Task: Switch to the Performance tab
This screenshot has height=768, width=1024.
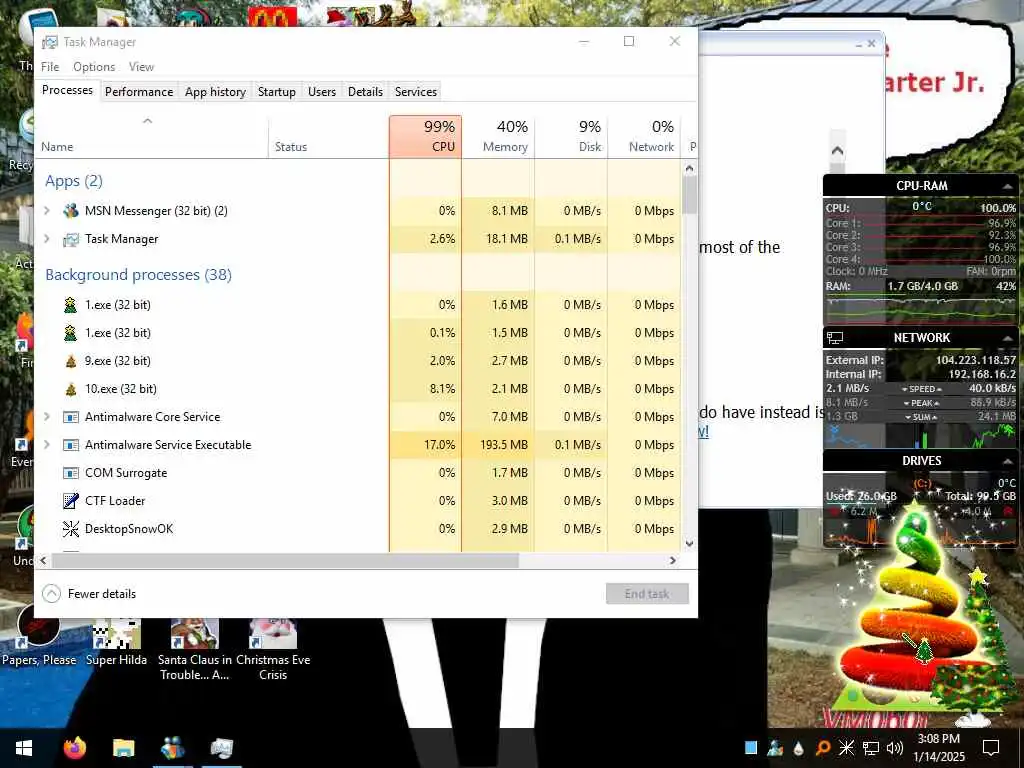Action: tap(139, 92)
